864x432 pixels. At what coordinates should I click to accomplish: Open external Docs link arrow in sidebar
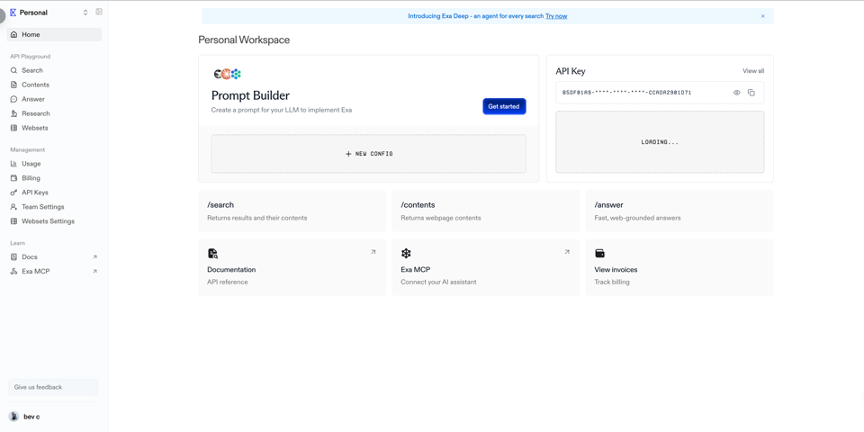[95, 257]
